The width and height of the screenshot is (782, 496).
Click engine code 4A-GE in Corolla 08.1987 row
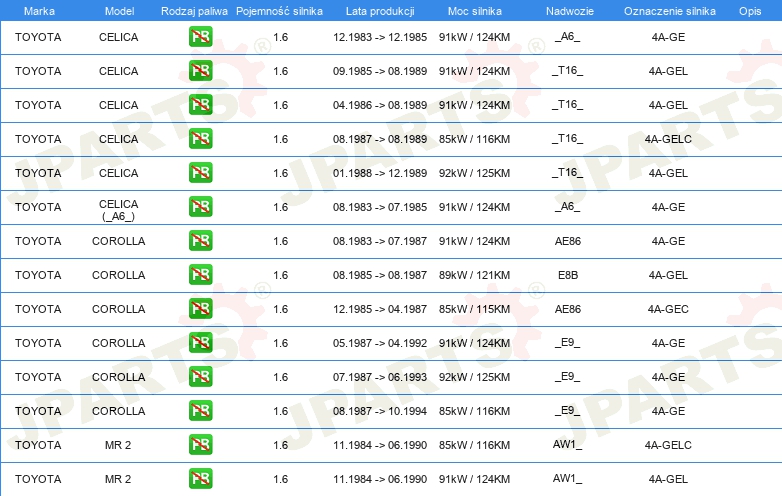(668, 411)
